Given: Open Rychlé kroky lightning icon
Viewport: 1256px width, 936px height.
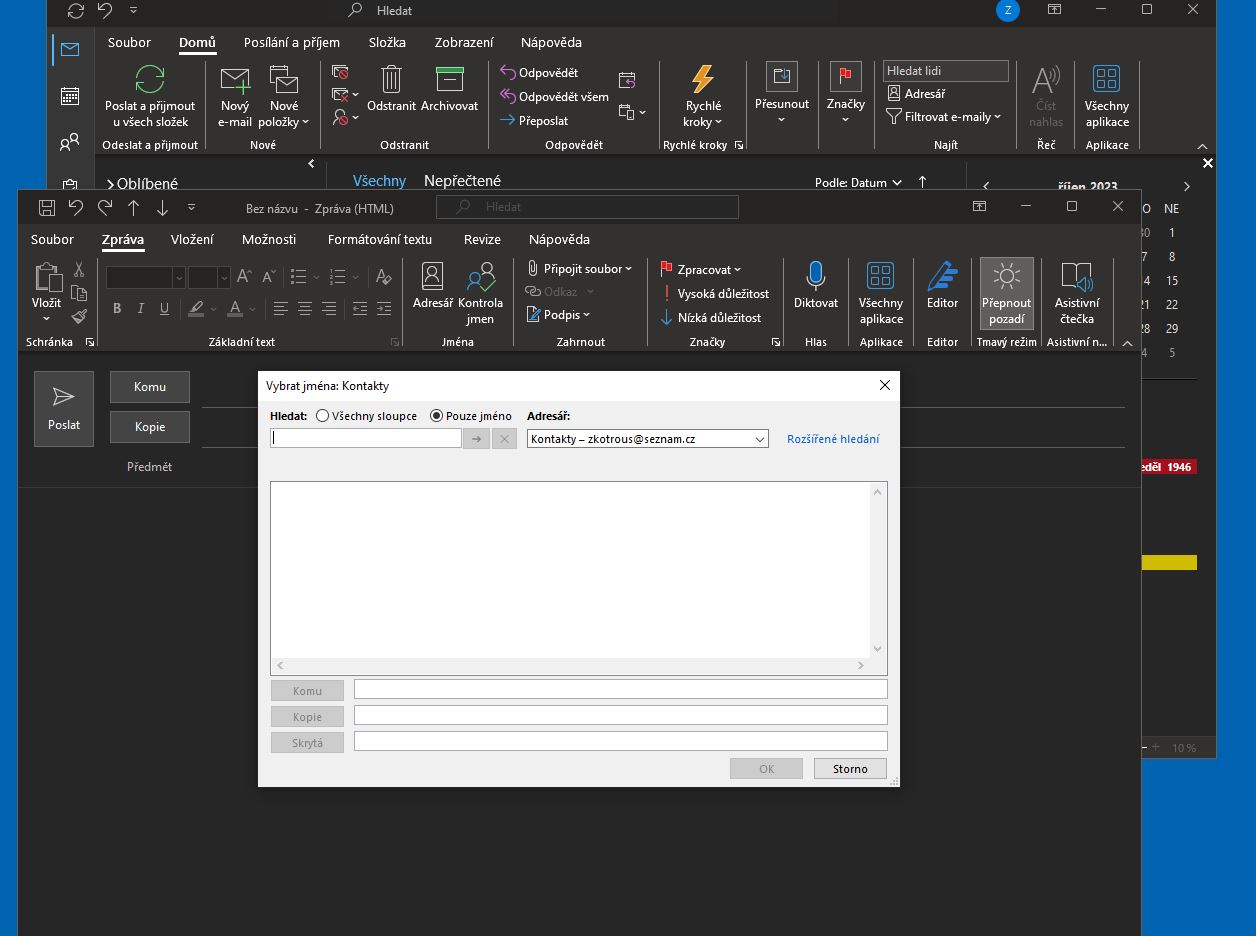Looking at the screenshot, I should 703,80.
